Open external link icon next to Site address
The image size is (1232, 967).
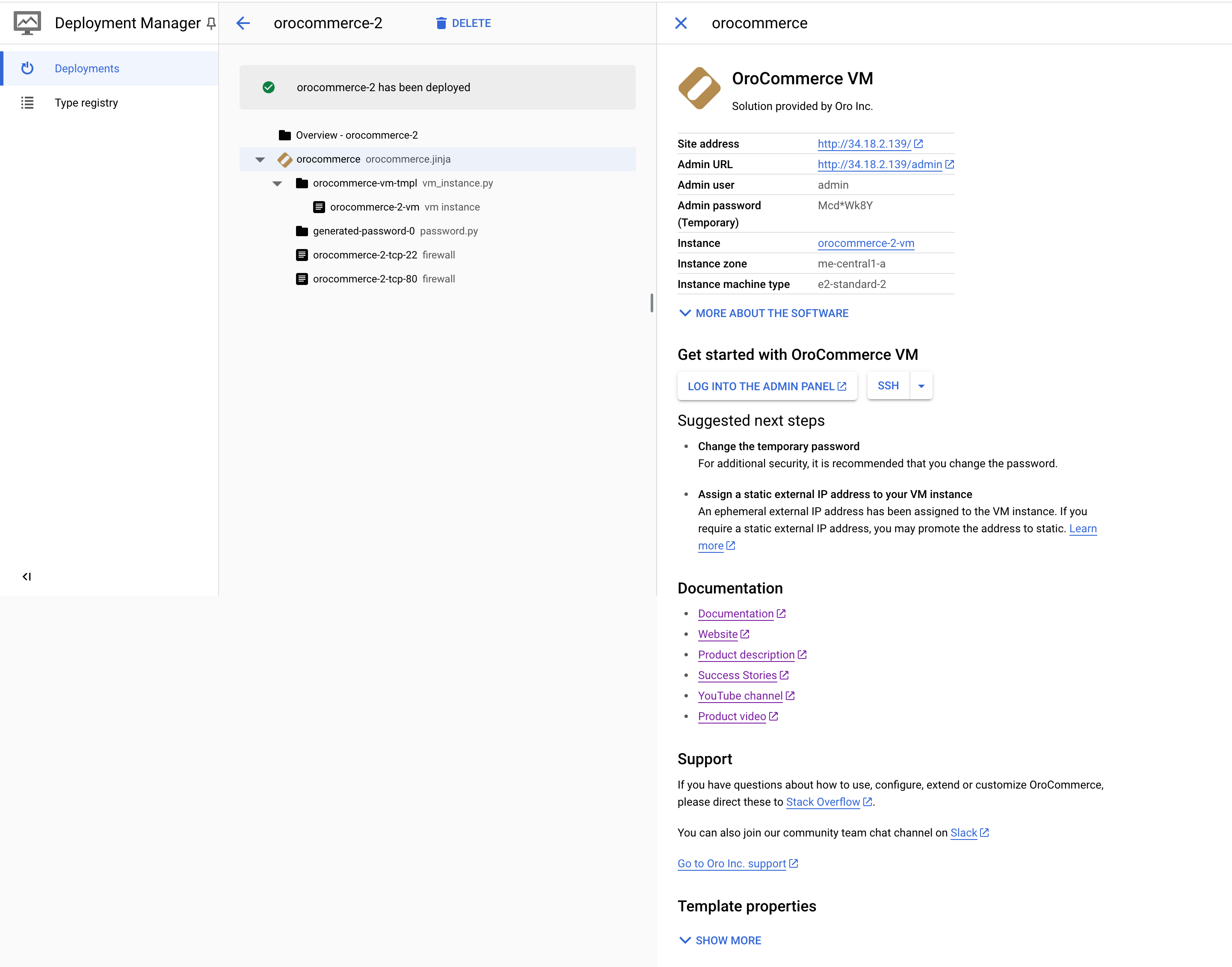click(x=918, y=144)
